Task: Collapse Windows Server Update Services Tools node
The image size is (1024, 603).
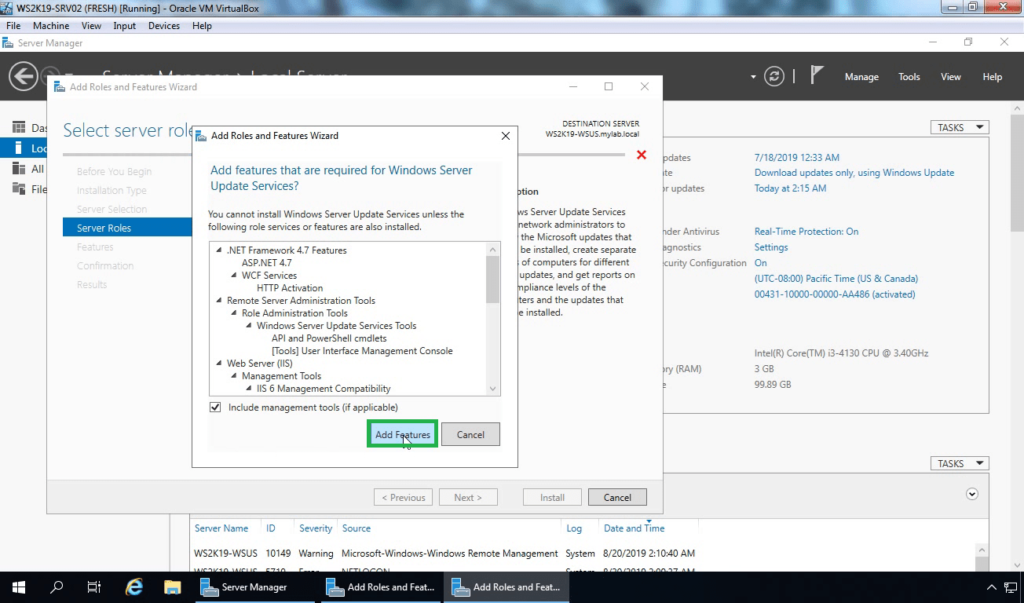Action: [x=248, y=325]
